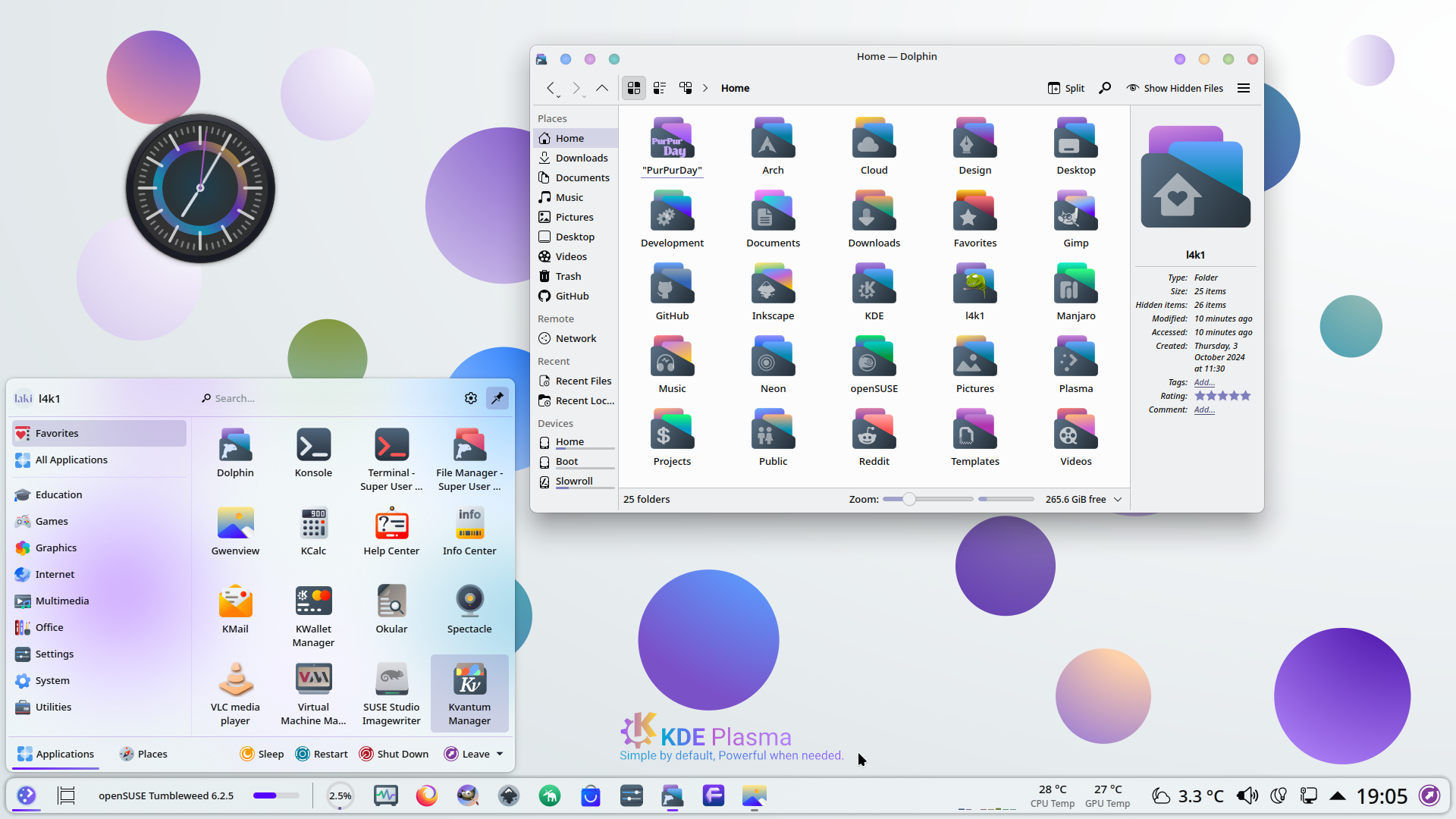Image resolution: width=1456 pixels, height=819 pixels.
Task: Click the Add comment link in info panel
Action: click(x=1204, y=409)
